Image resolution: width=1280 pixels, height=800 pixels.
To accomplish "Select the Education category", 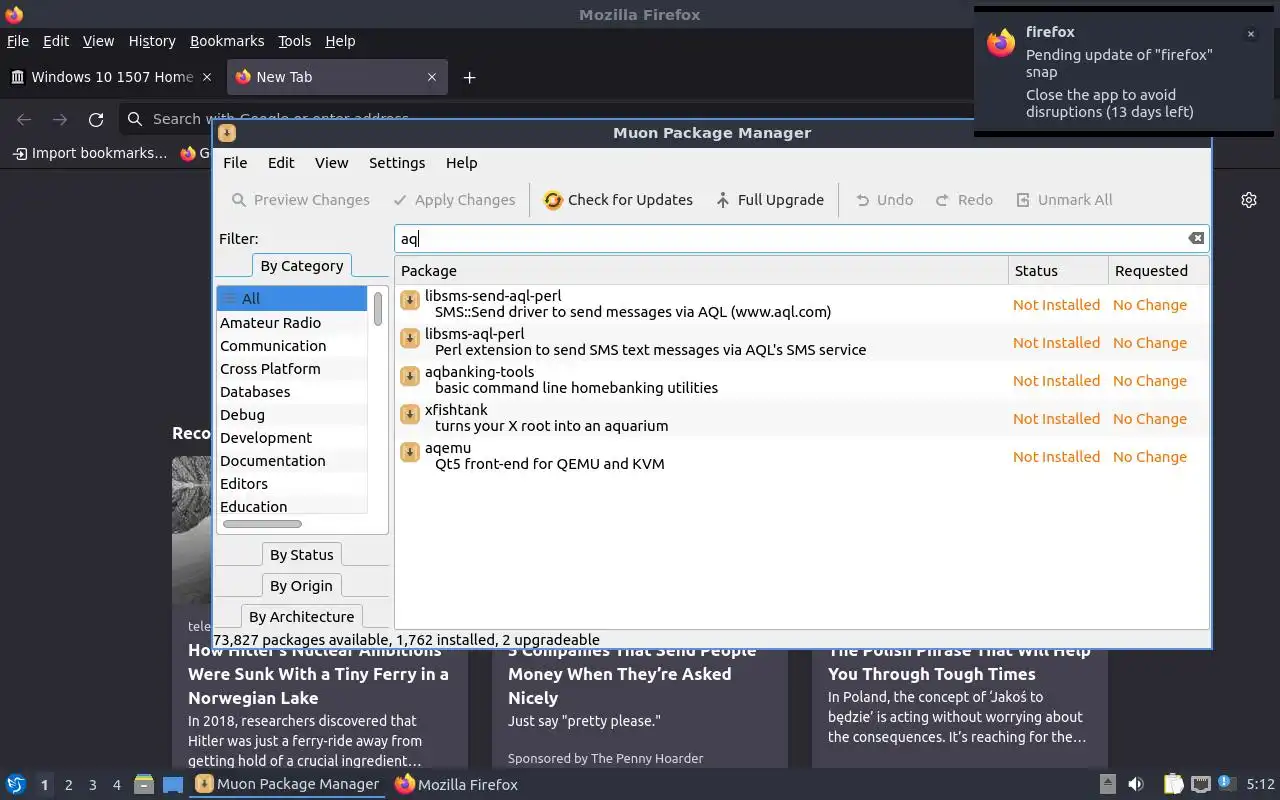I will (292, 506).
